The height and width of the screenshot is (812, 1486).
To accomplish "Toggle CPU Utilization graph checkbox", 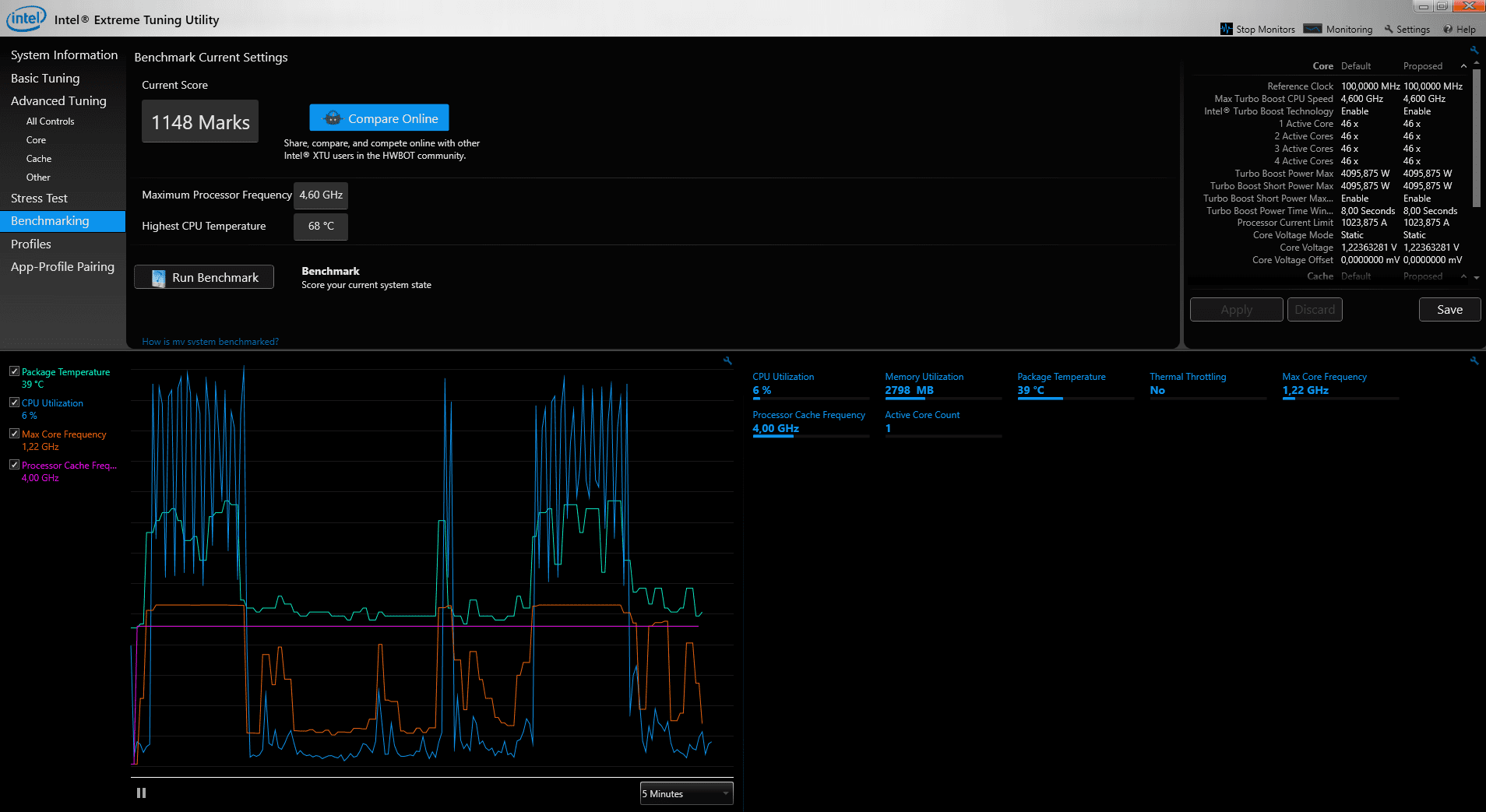I will 14,402.
